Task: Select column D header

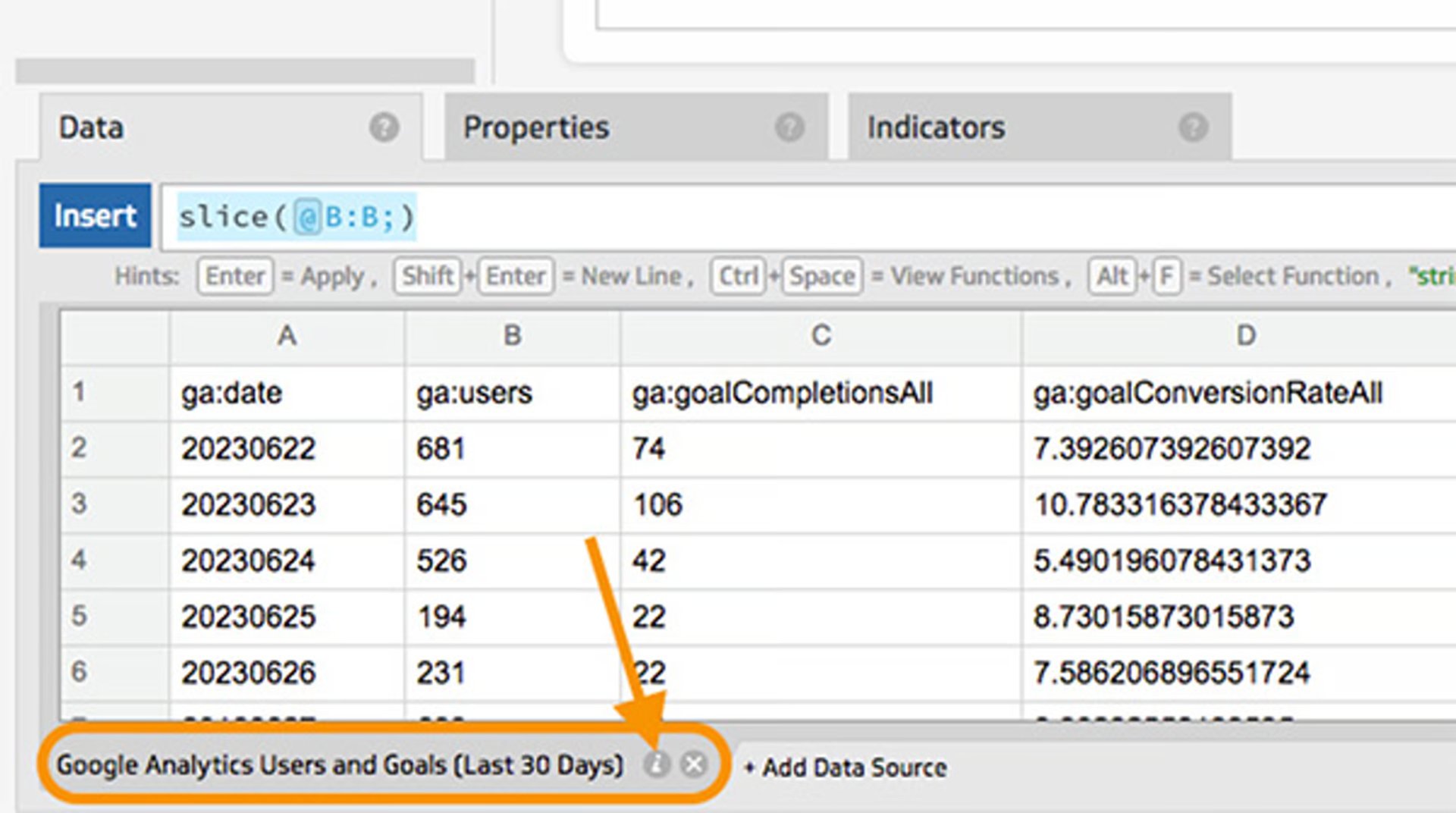Action: point(1245,335)
